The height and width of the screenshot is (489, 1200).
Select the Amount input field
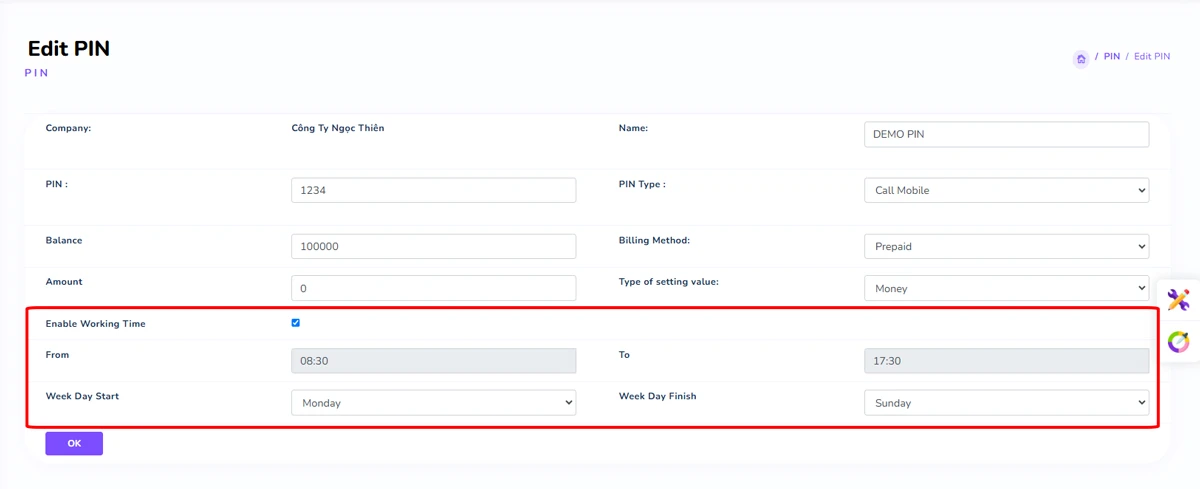pos(433,288)
